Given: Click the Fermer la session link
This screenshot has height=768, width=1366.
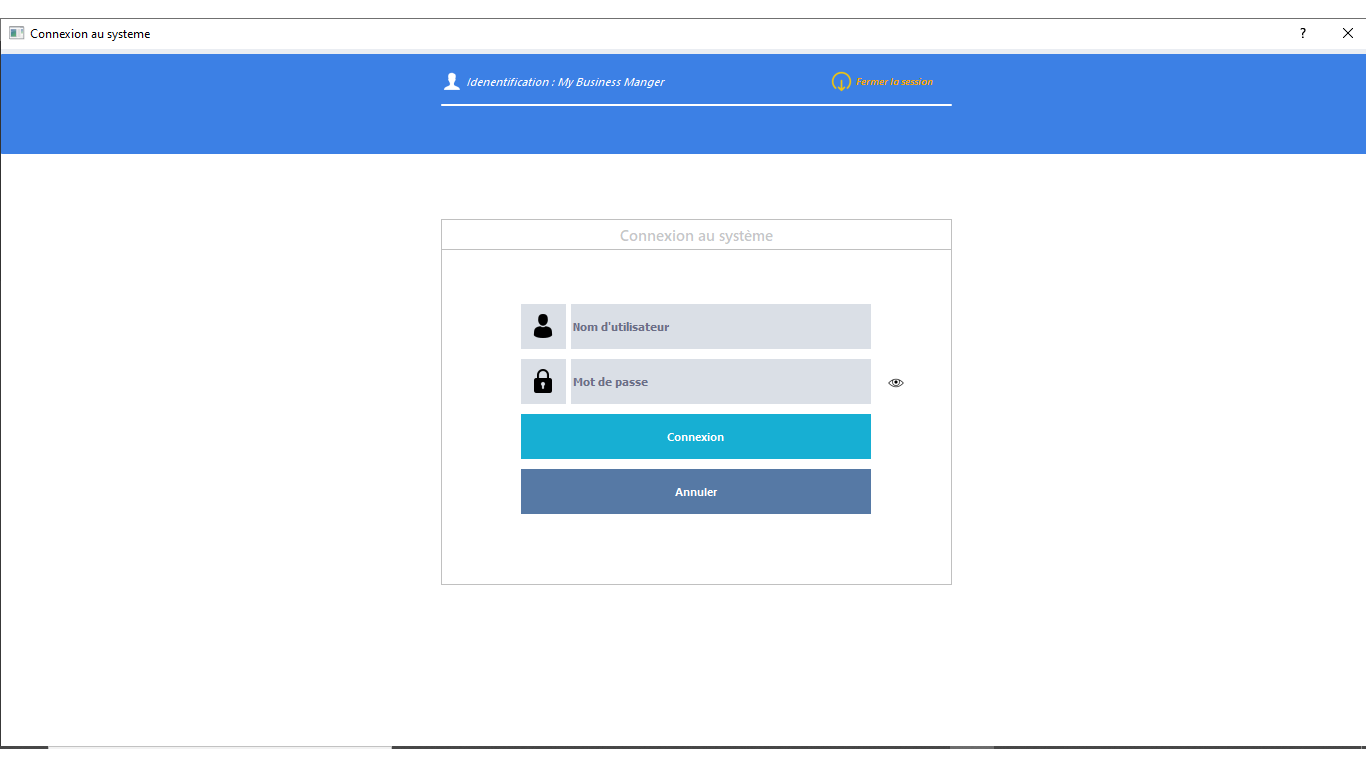Looking at the screenshot, I should click(895, 81).
